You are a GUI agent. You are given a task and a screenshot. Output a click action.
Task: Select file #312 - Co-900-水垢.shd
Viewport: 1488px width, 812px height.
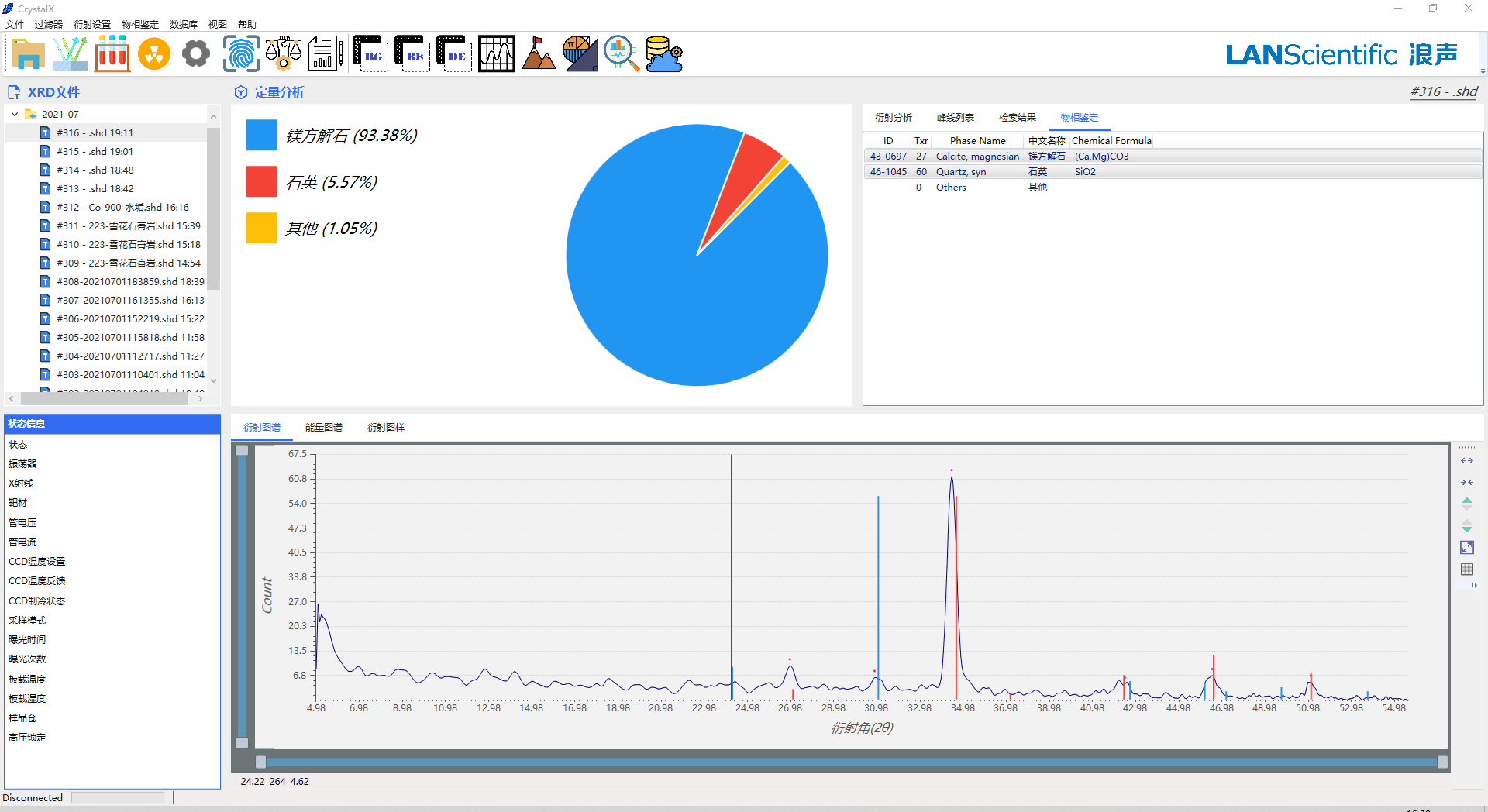coord(122,208)
